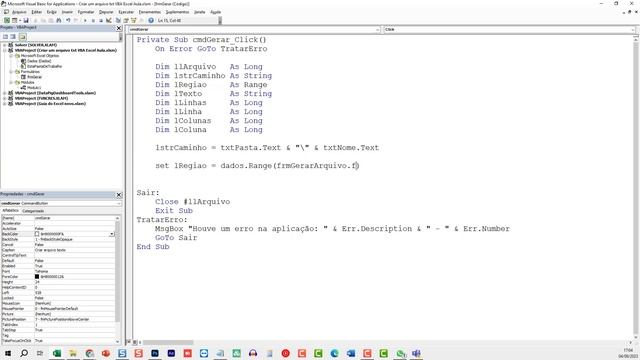
Task: Open Microsoft Teams from the taskbar
Action: [416, 353]
